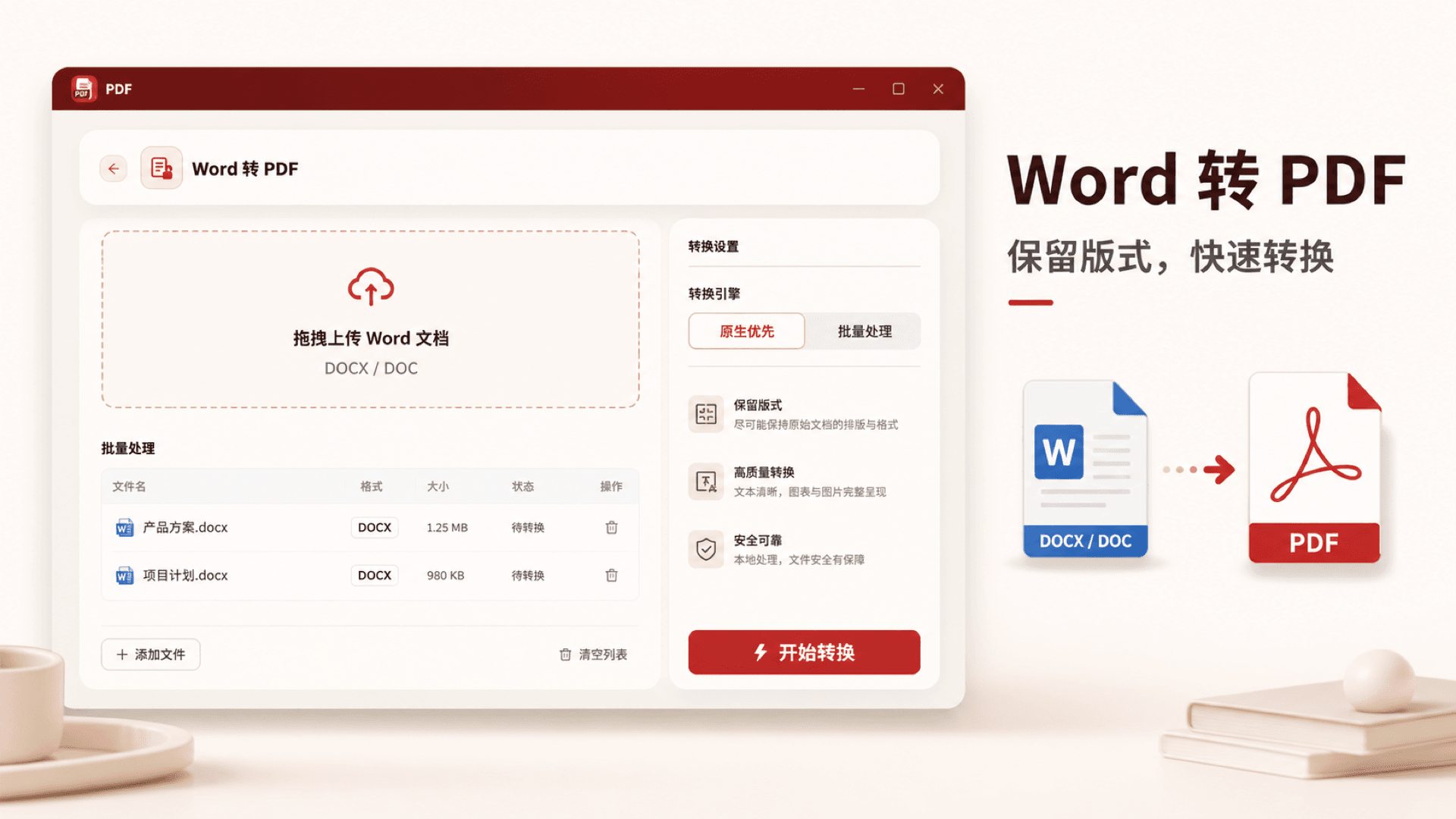Click 待转换 status for 项目计划.docx

click(528, 576)
